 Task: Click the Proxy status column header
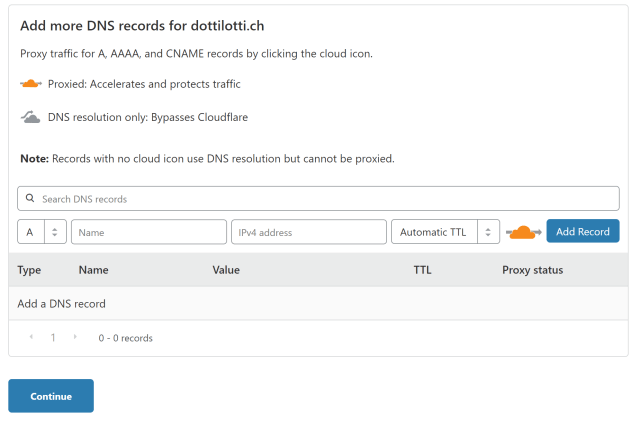pyautogui.click(x=532, y=270)
